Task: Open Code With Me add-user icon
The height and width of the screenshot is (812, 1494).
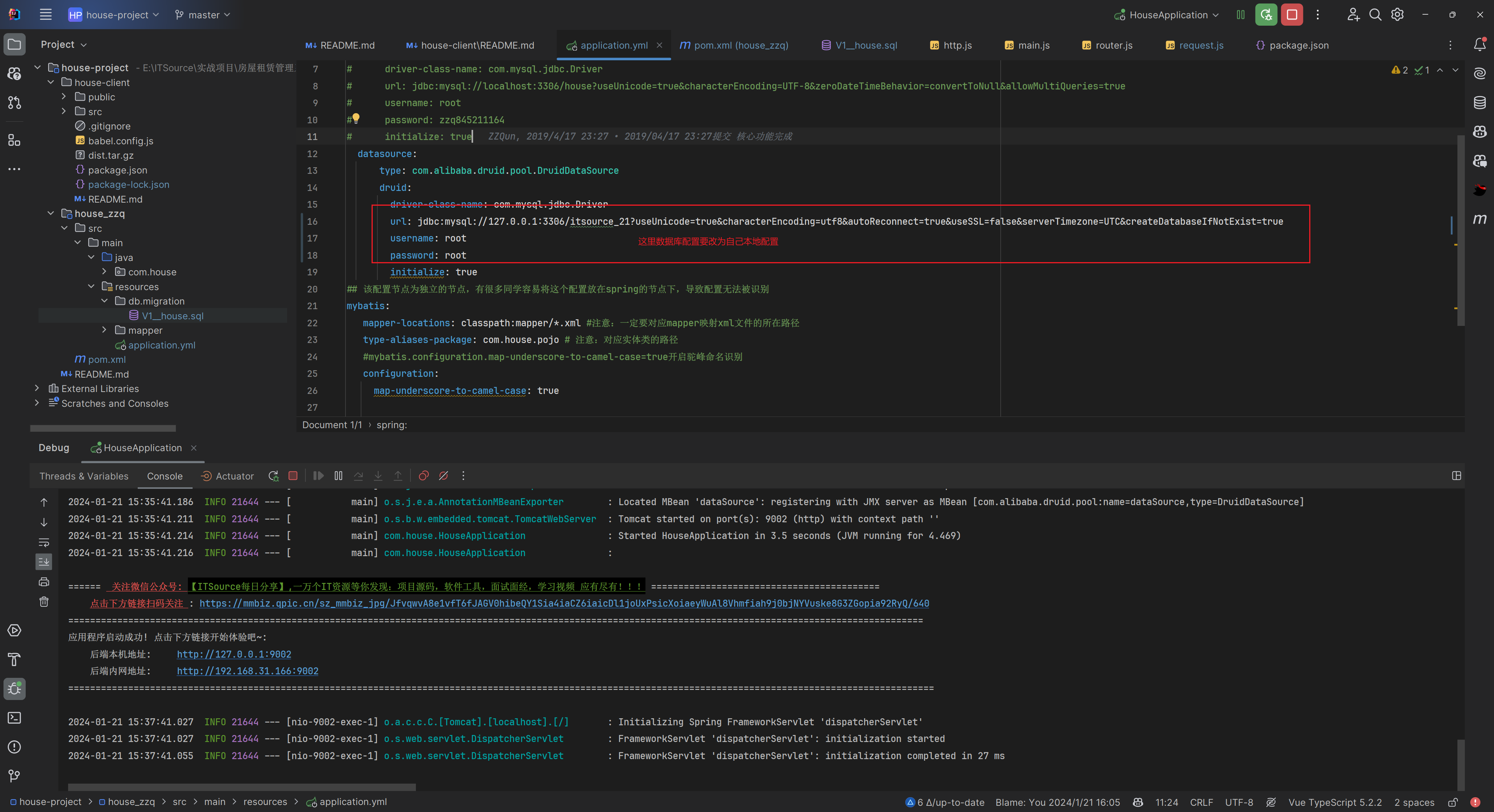Action: point(1353,14)
